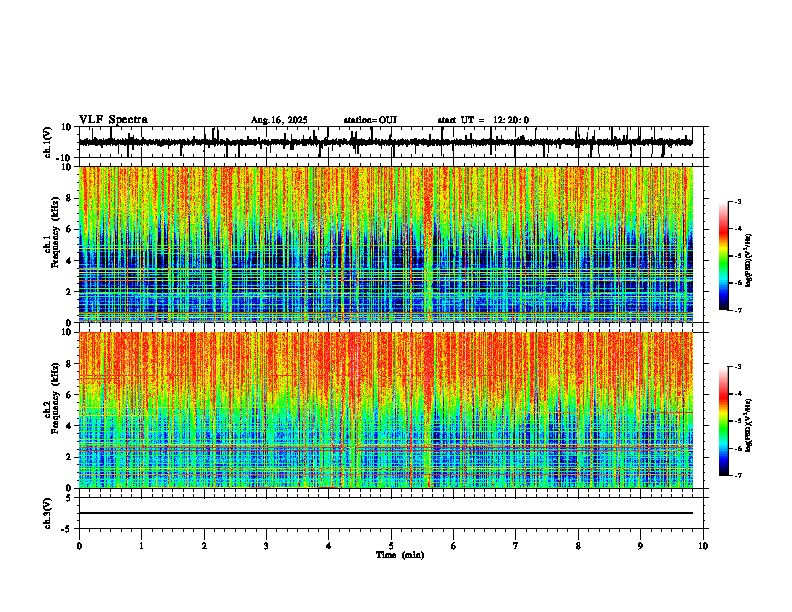Click the ch.2 spectrogram panel
The height and width of the screenshot is (612, 792).
(x=386, y=410)
